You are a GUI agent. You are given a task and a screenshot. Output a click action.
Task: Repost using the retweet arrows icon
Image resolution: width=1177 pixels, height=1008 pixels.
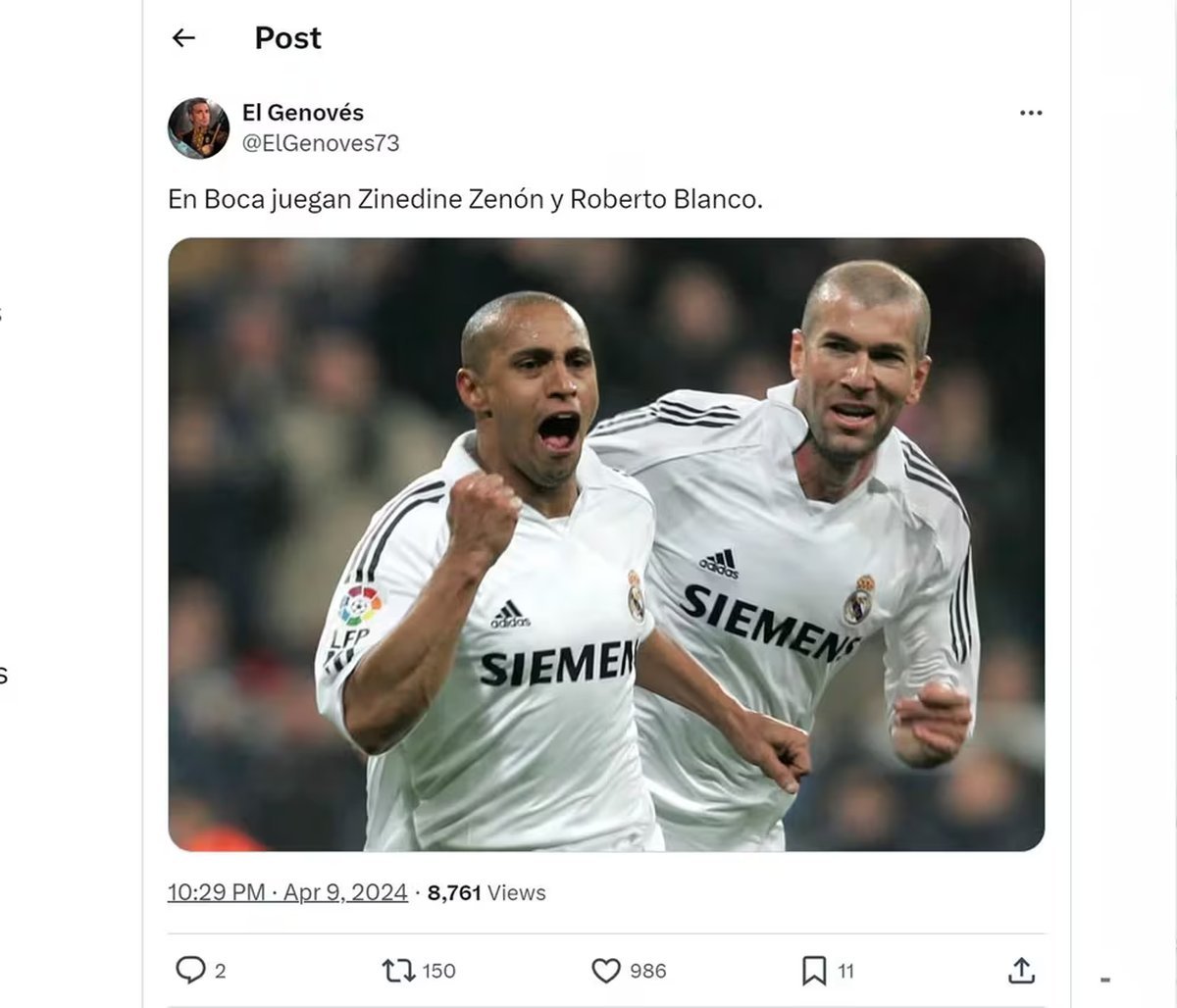click(398, 970)
